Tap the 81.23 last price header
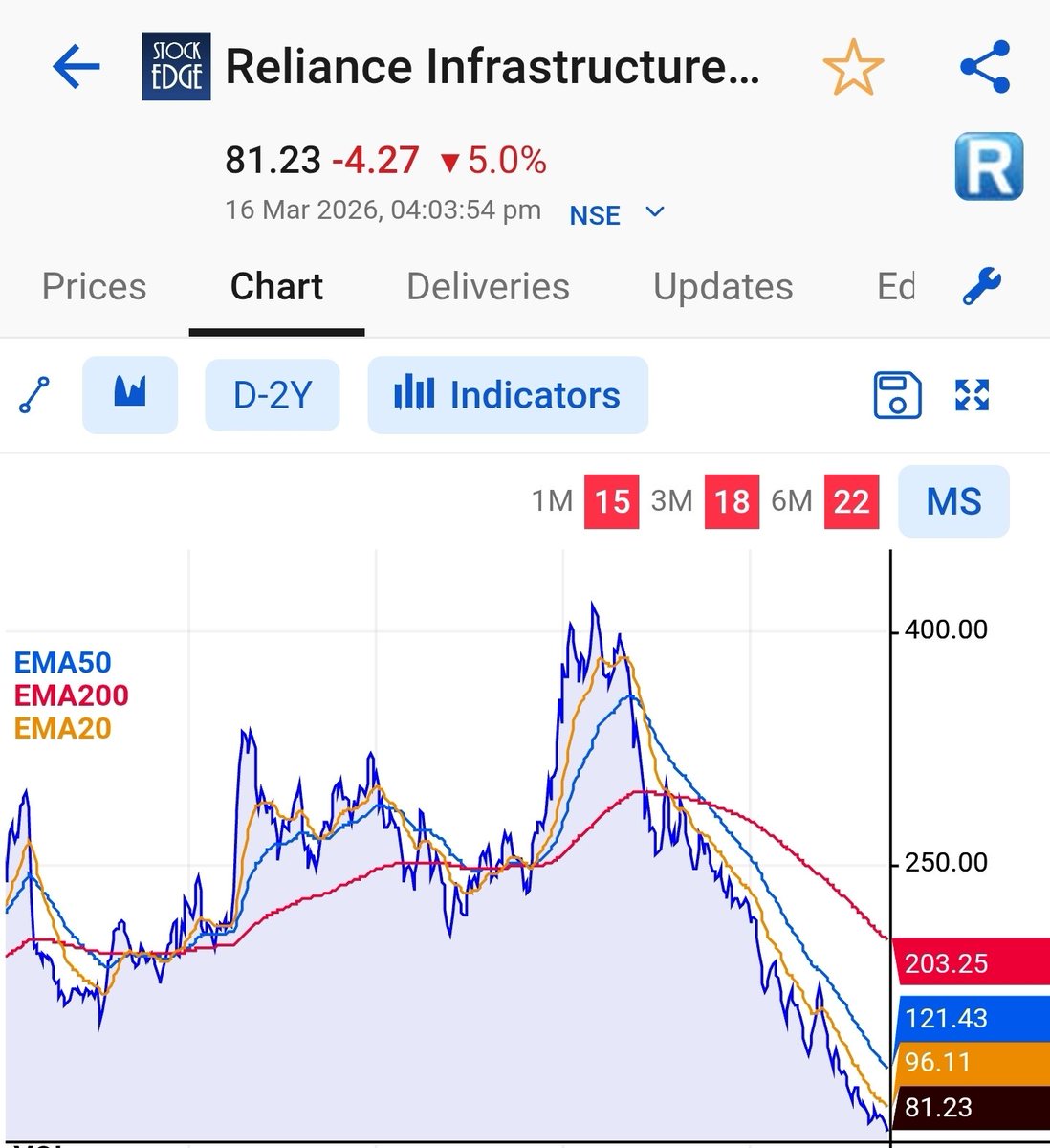 [x=273, y=161]
